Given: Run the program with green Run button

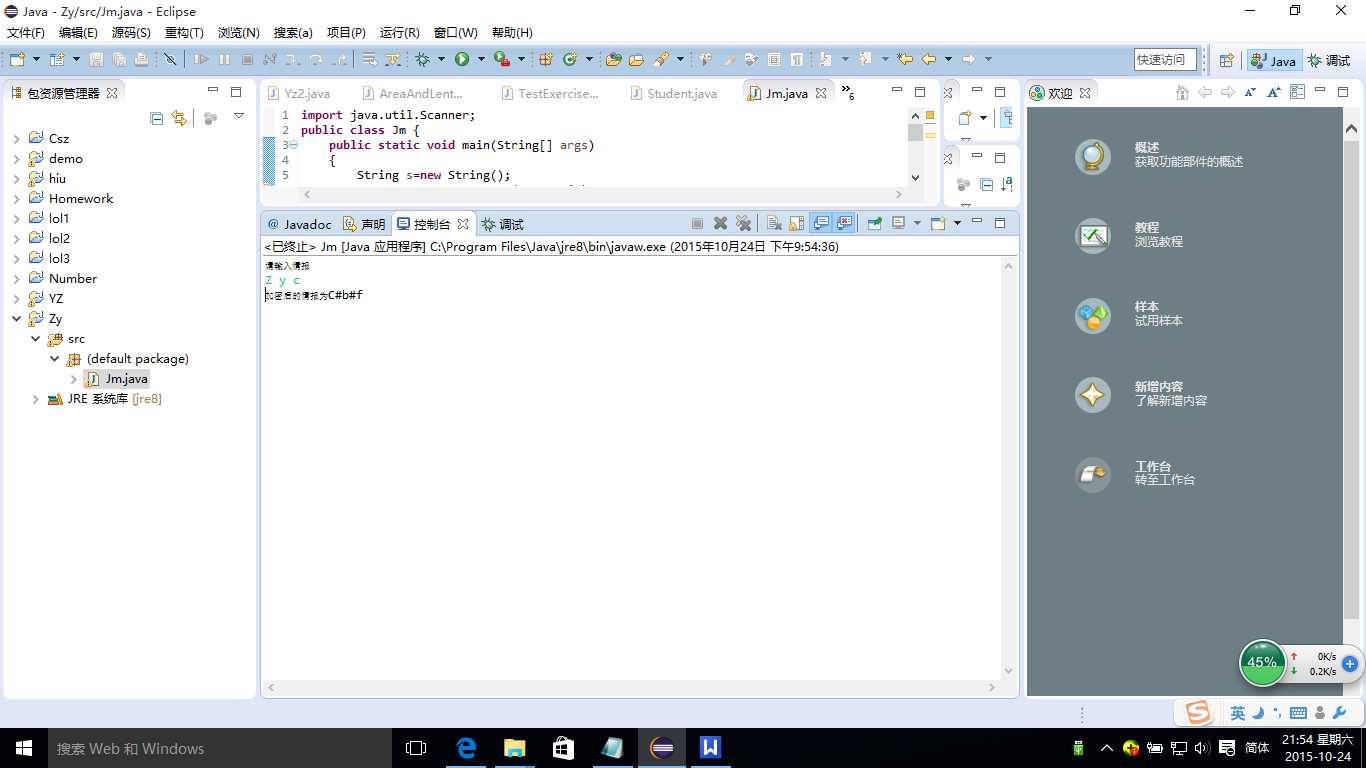Looking at the screenshot, I should 462,60.
